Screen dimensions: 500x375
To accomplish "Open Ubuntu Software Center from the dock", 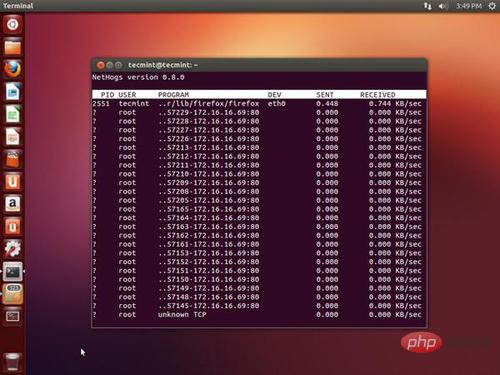I will [x=13, y=159].
